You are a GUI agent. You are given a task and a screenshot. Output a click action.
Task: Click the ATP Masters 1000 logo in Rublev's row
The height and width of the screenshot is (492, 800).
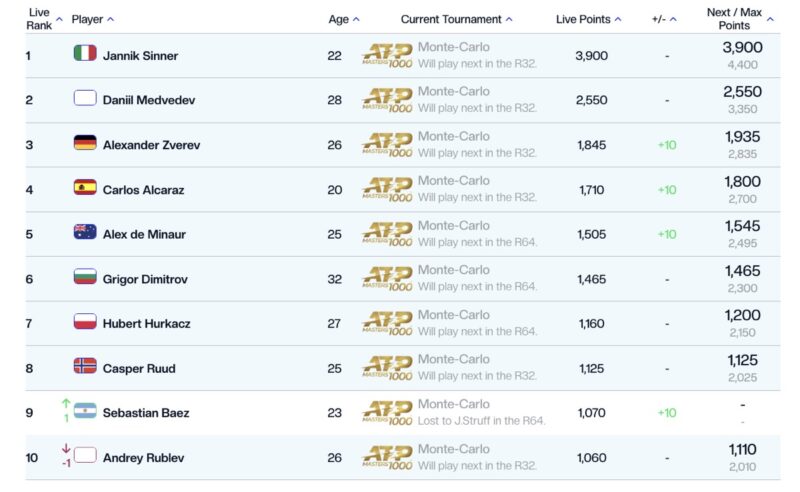pos(387,458)
